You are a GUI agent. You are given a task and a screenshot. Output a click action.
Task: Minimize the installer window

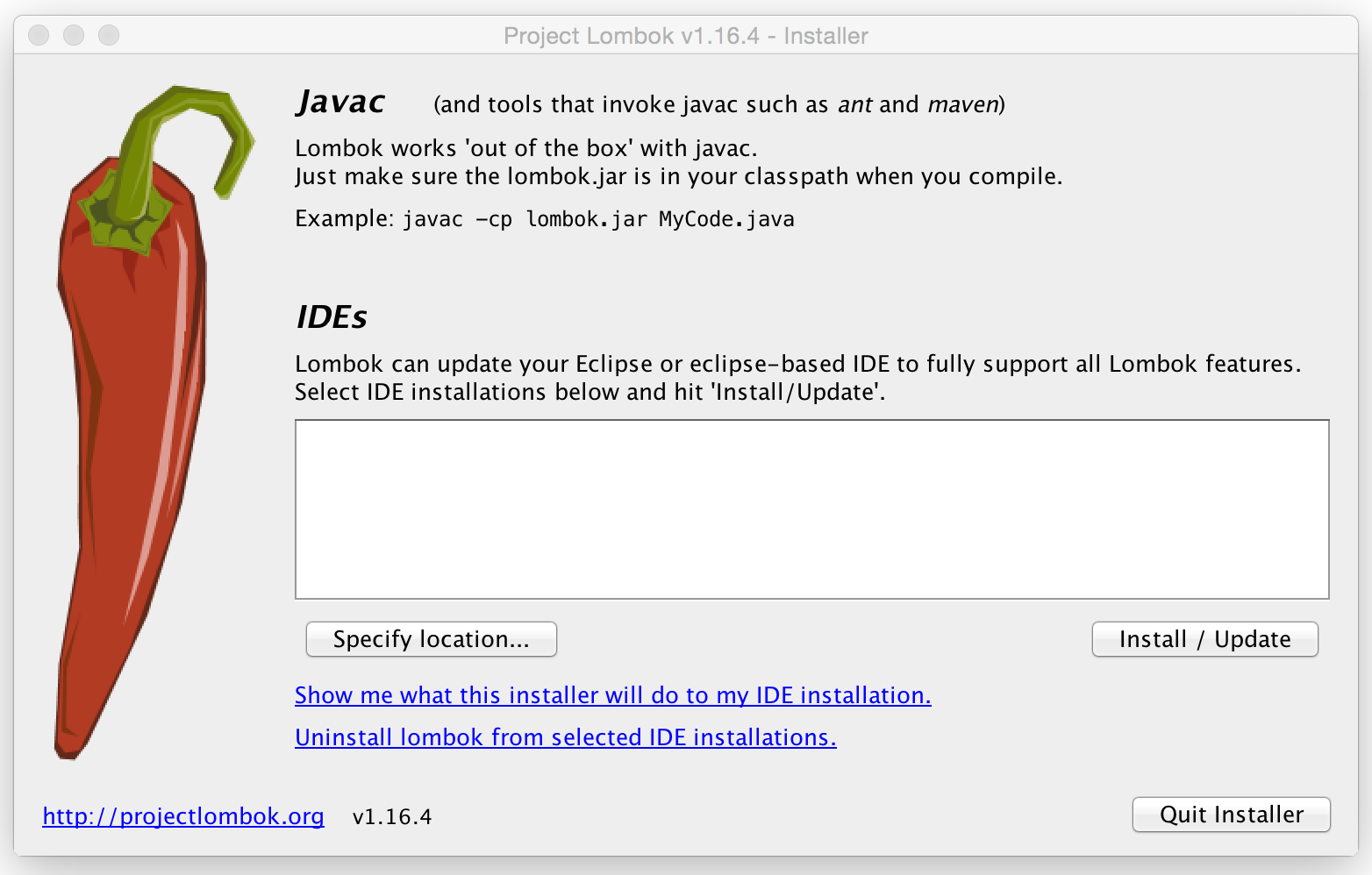[x=74, y=35]
